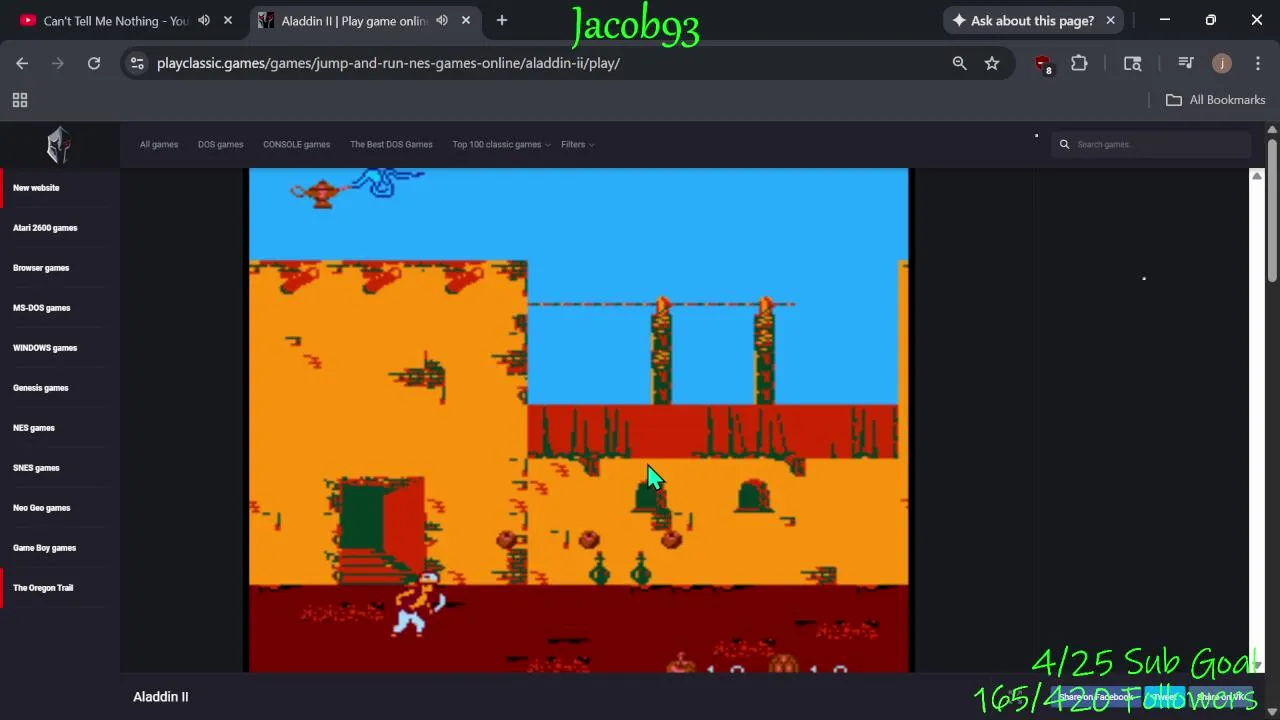The image size is (1280, 720).
Task: Click the site's helmet logo
Action: [x=59, y=145]
